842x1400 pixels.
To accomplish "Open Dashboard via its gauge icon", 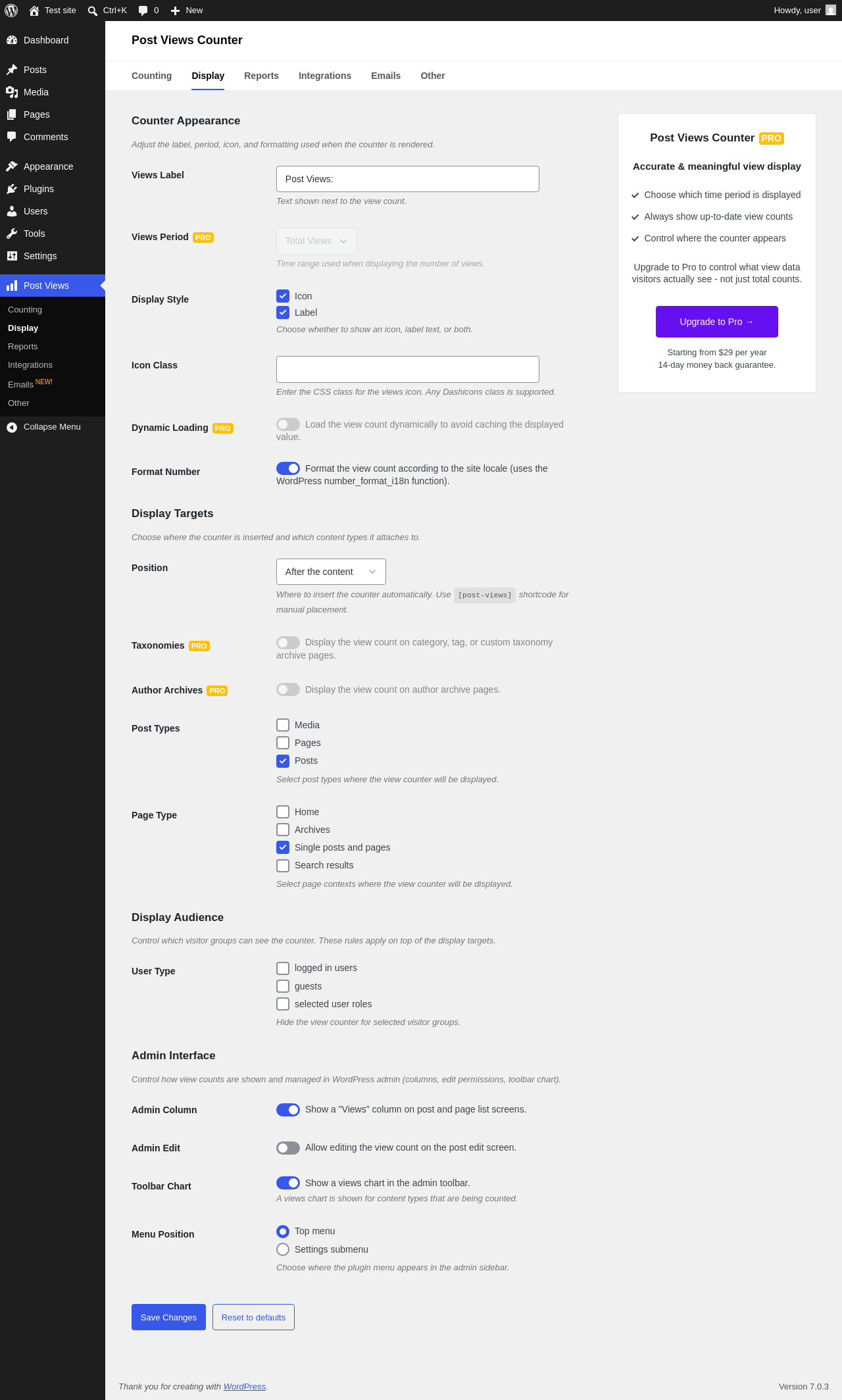I will pos(12,40).
